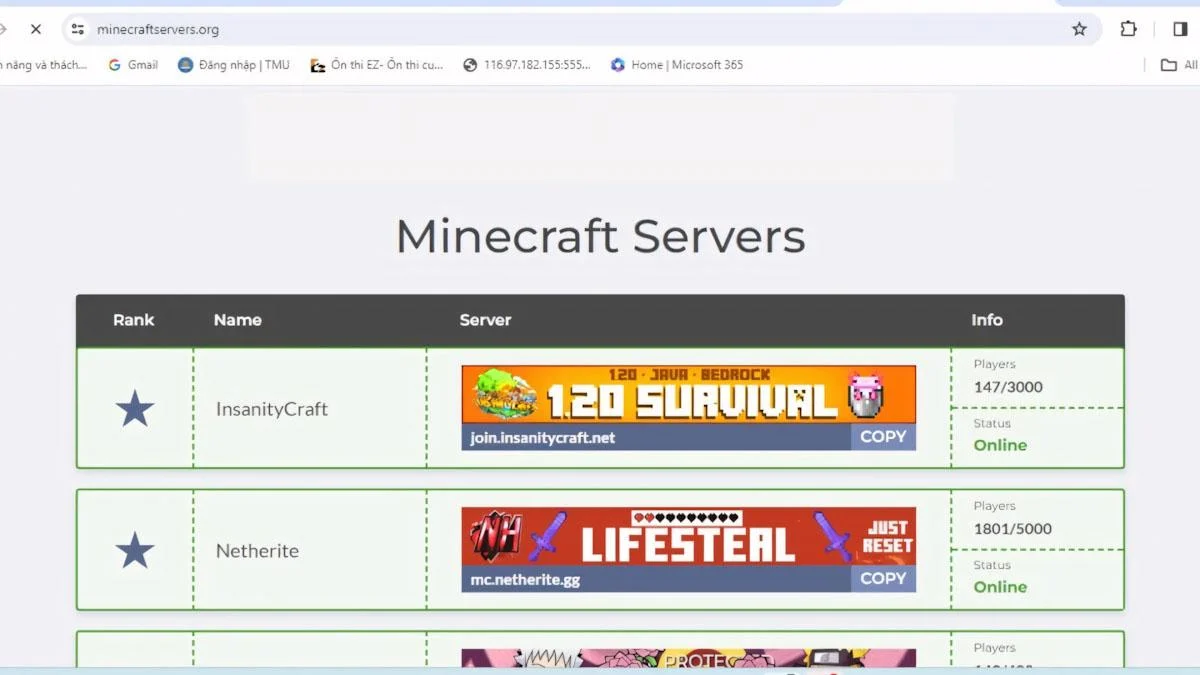
Task: Click the Netherite rank star icon
Action: click(x=135, y=551)
